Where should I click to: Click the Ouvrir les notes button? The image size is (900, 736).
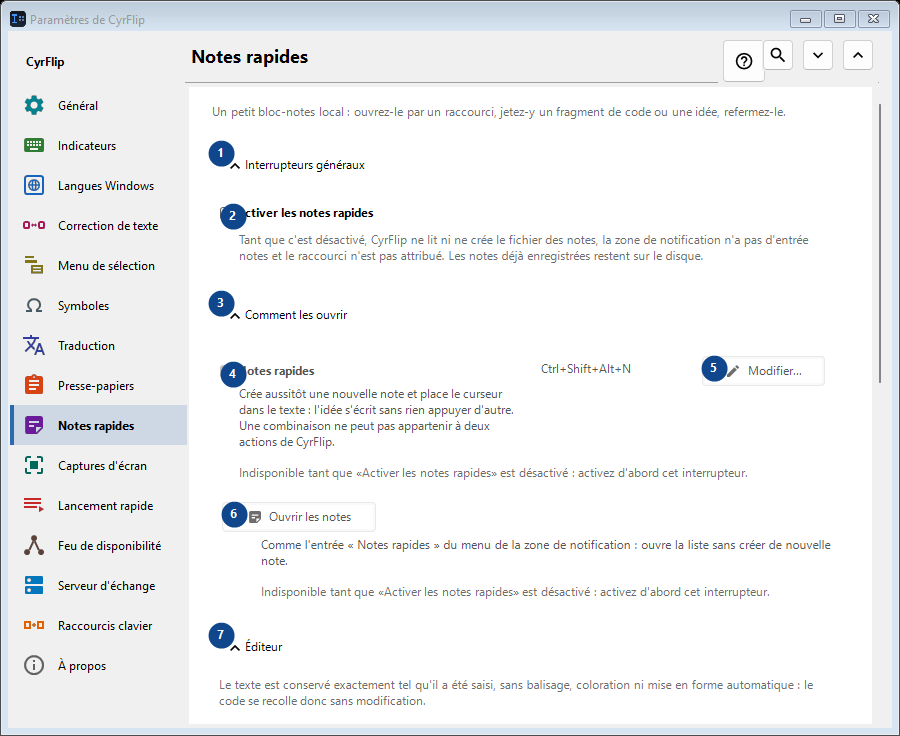click(x=299, y=517)
